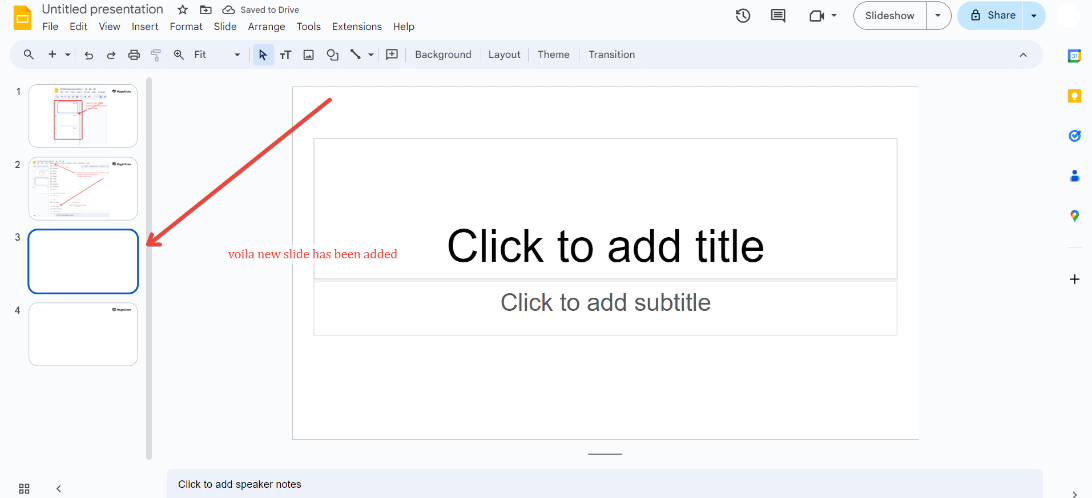Select slide 3 thumbnail
Screen dimensions: 1092x498
83,261
